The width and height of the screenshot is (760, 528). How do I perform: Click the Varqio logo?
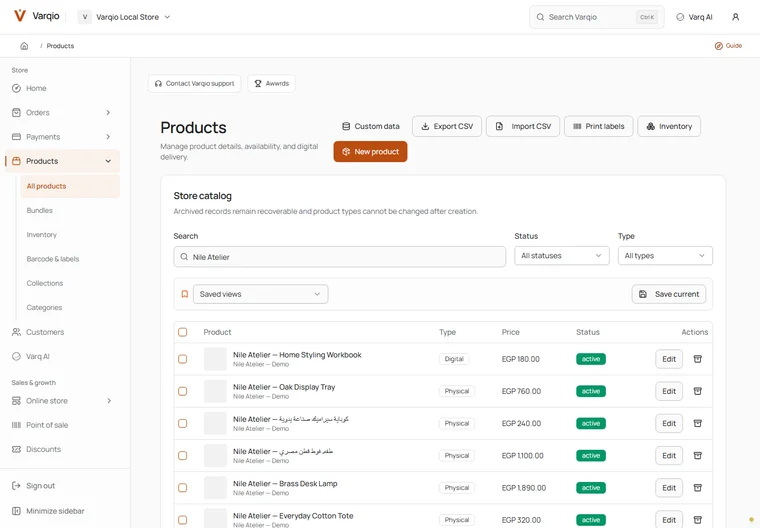tap(20, 16)
